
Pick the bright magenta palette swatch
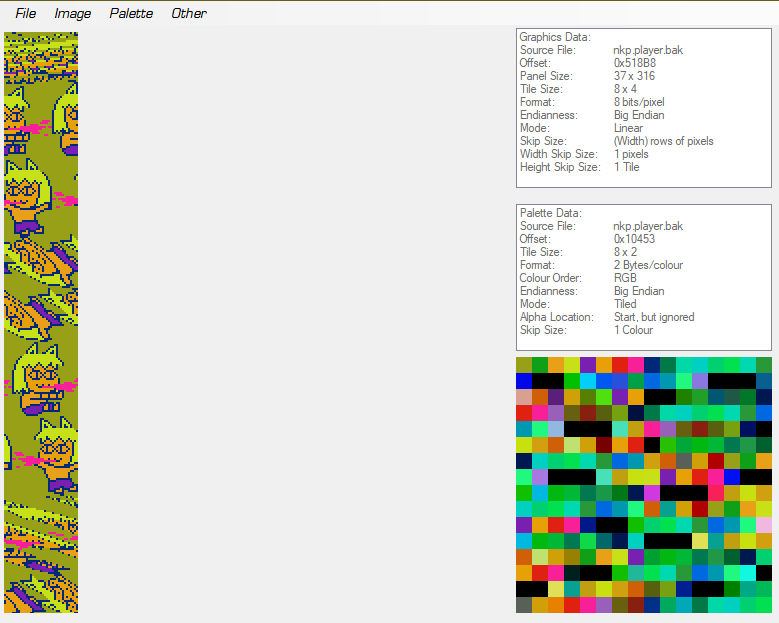tap(652, 493)
